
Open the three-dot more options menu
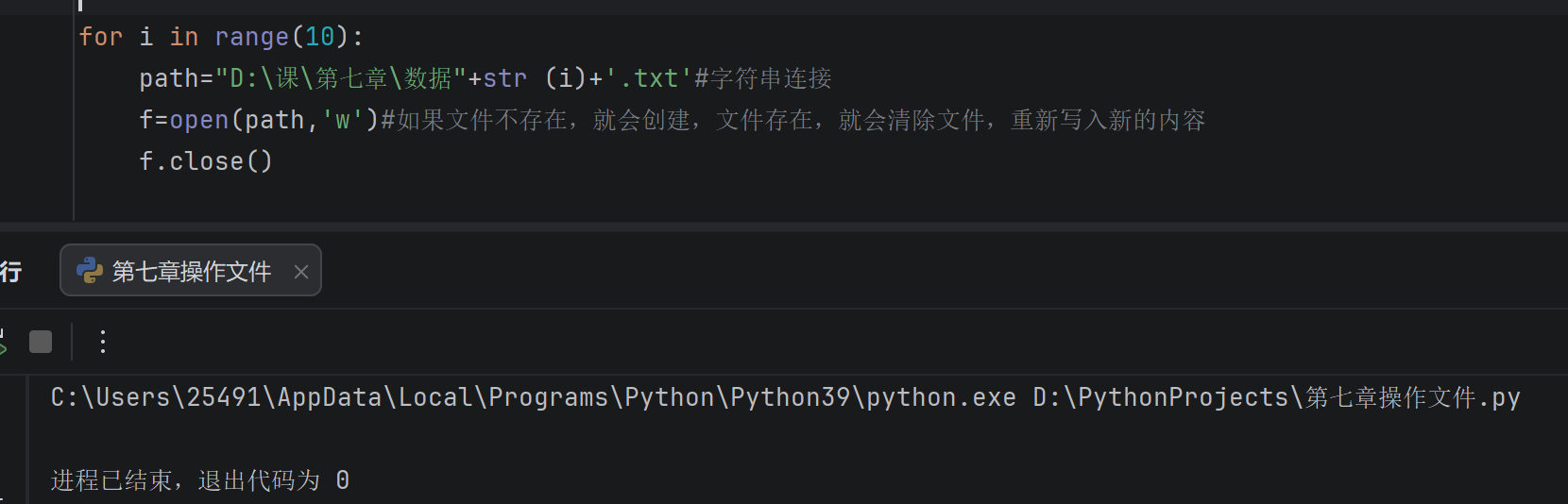pos(103,342)
